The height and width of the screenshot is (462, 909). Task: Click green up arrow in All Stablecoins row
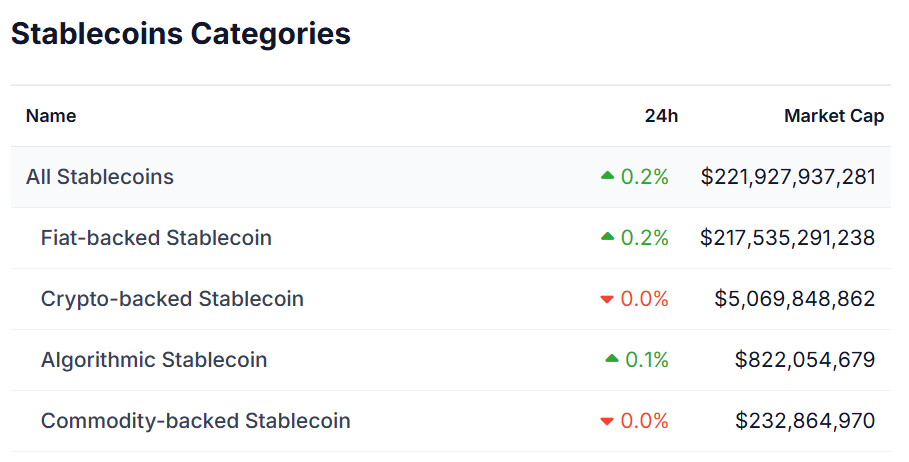tap(607, 176)
